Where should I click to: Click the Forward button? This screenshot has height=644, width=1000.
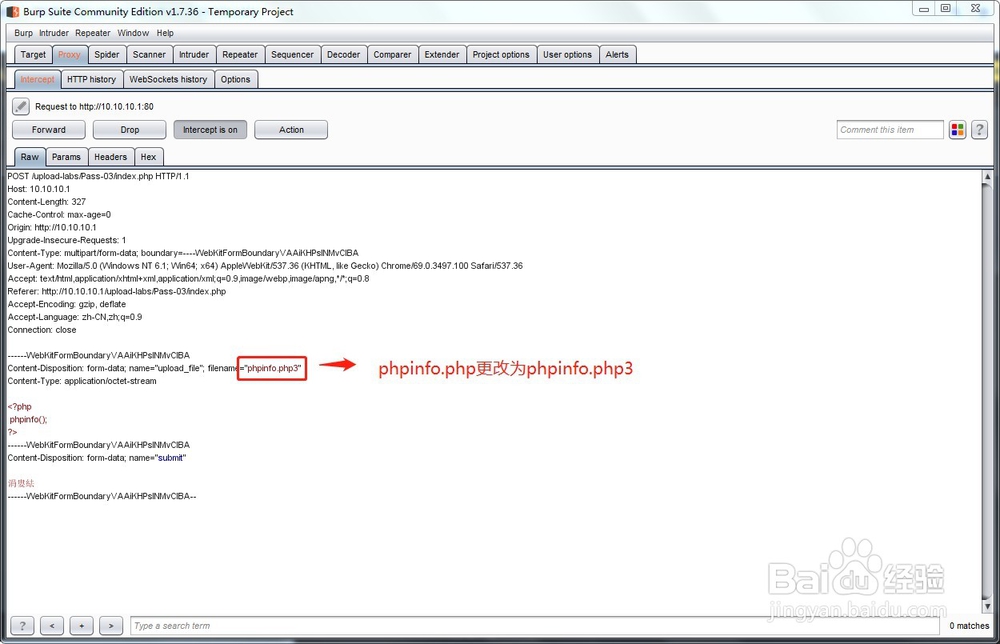(x=48, y=129)
